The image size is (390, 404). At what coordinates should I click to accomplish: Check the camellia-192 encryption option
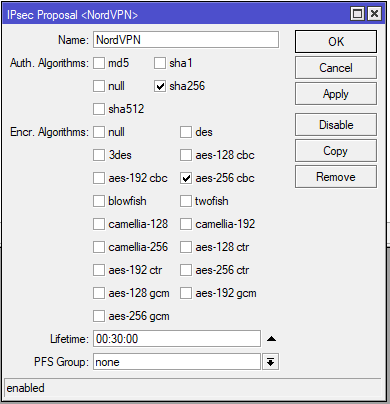(x=186, y=224)
